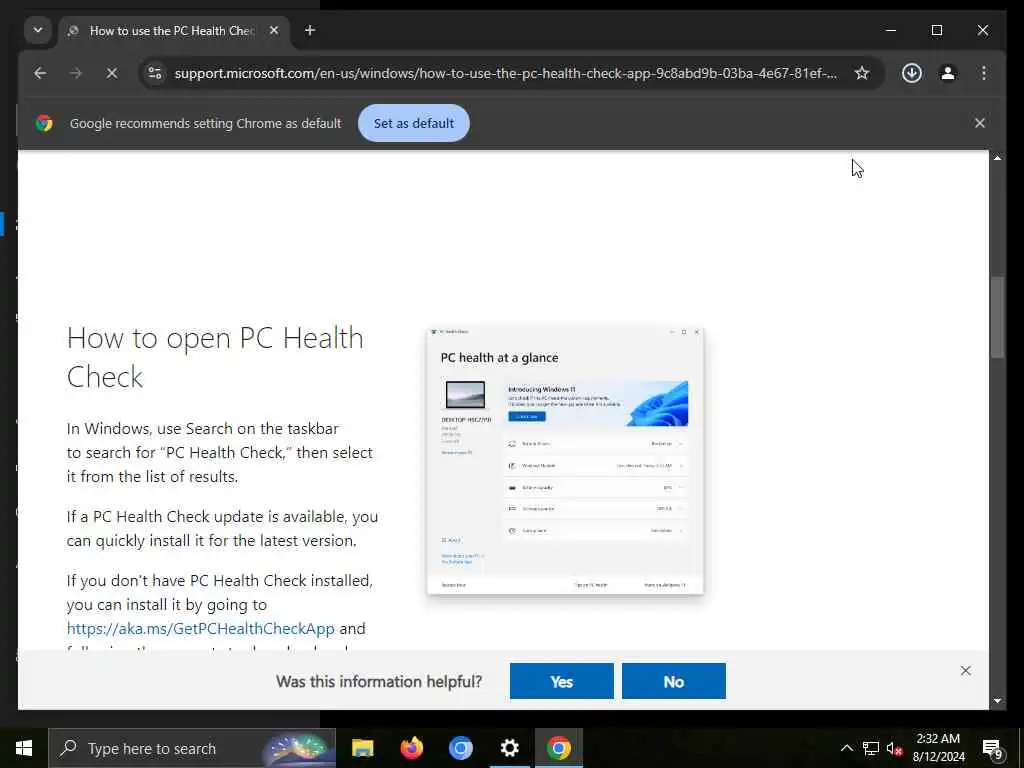This screenshot has height=768, width=1024.
Task: Click the page scrollbar up arrow
Action: (997, 157)
